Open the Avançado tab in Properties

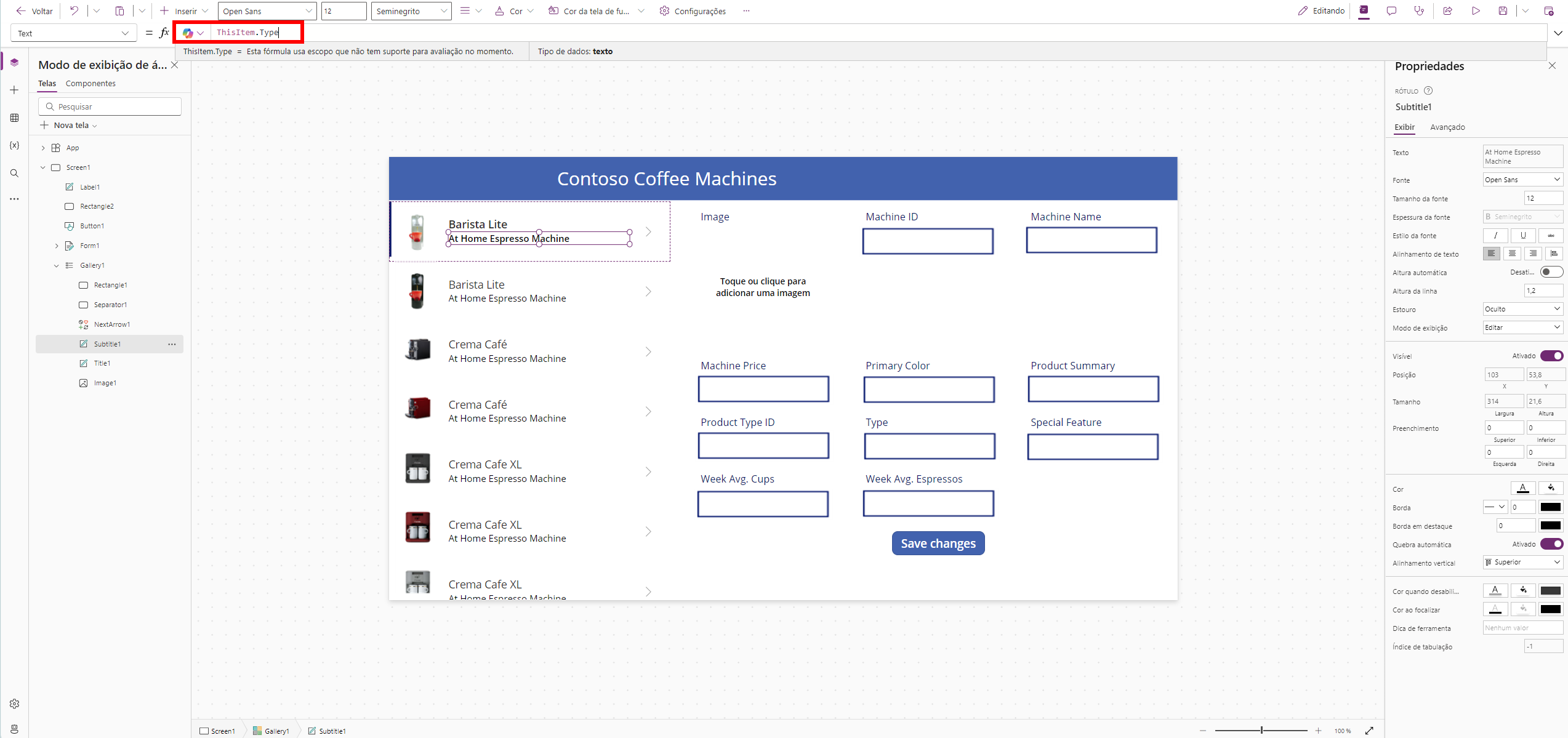click(1447, 127)
